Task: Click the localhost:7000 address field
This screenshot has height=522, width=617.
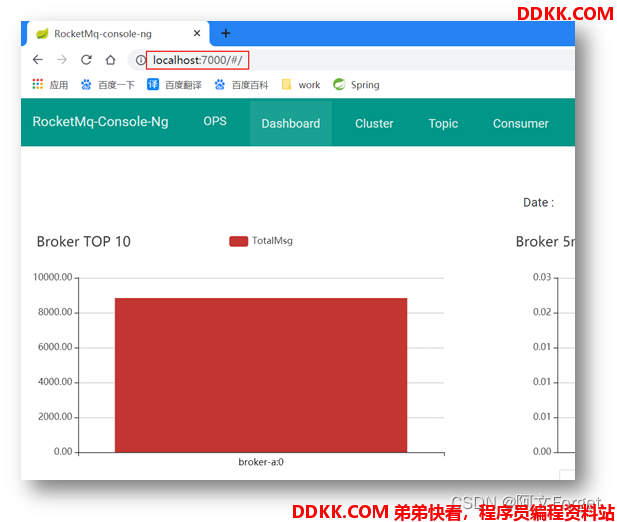Action: 198,60
